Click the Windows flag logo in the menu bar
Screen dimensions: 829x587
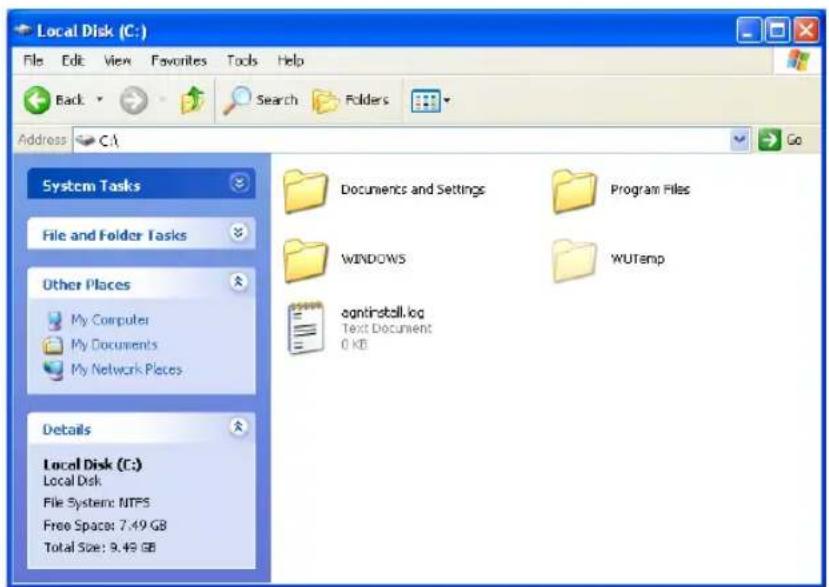(798, 60)
